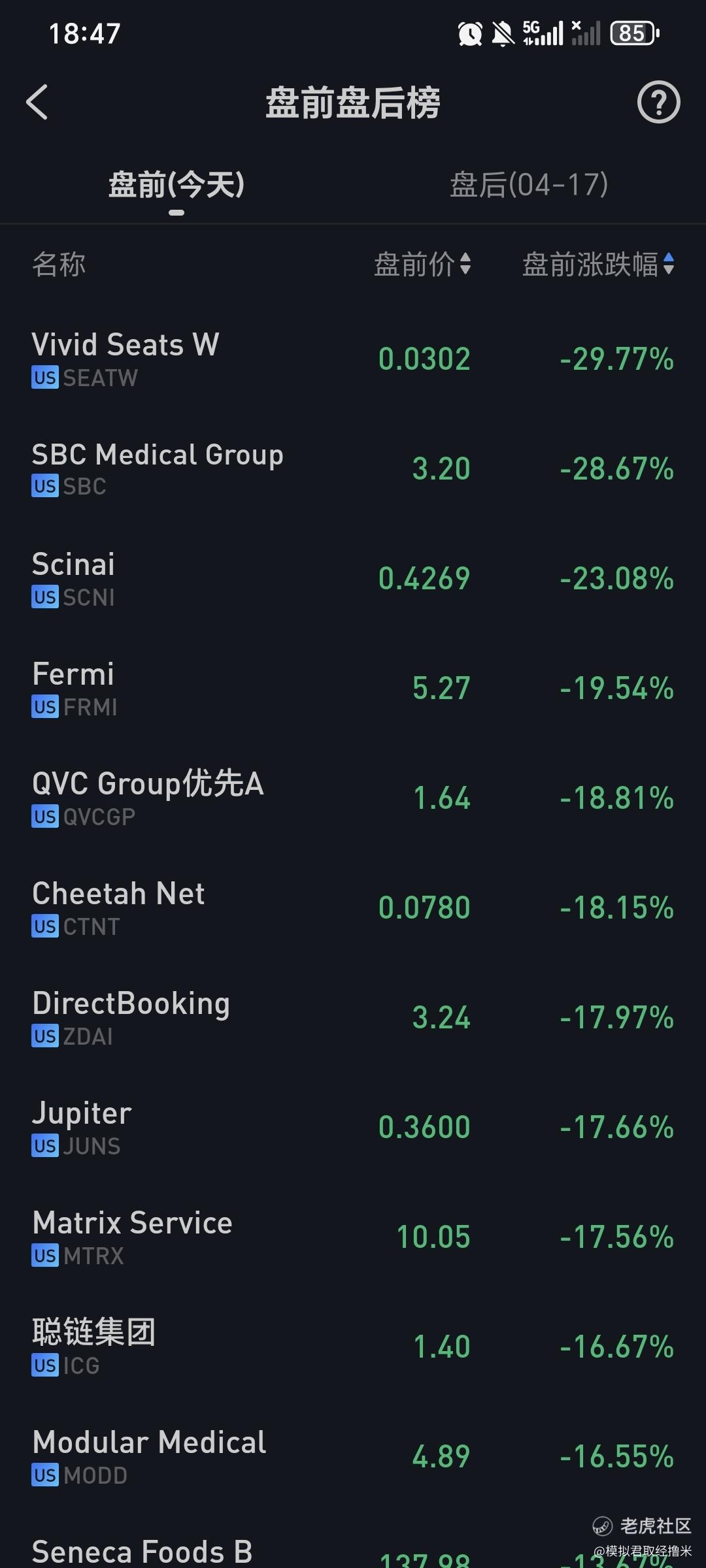This screenshot has width=706, height=1568.
Task: Tap the US badge beside FRMI
Action: pos(44,707)
